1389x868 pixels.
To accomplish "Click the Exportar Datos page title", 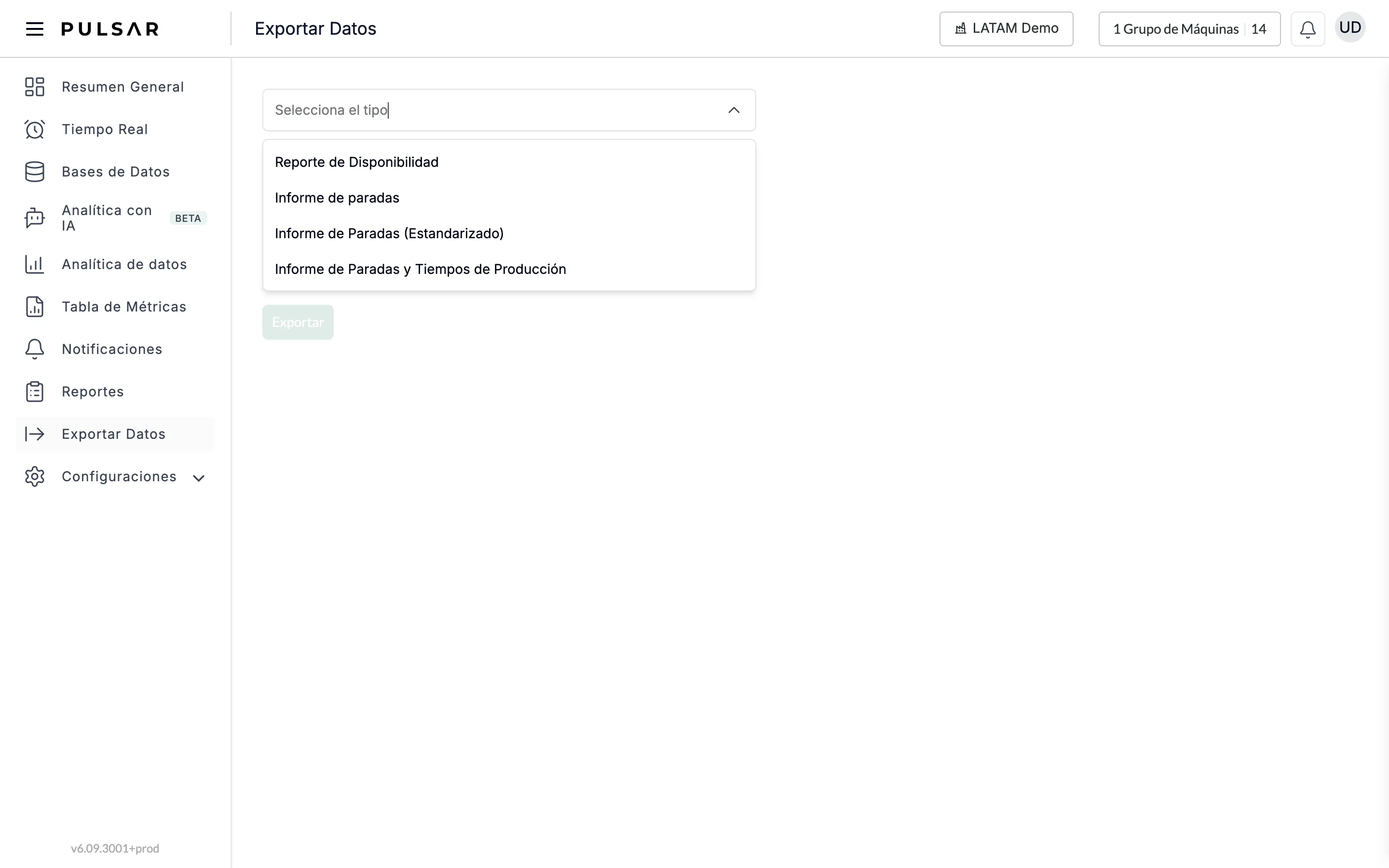I will pyautogui.click(x=315, y=29).
